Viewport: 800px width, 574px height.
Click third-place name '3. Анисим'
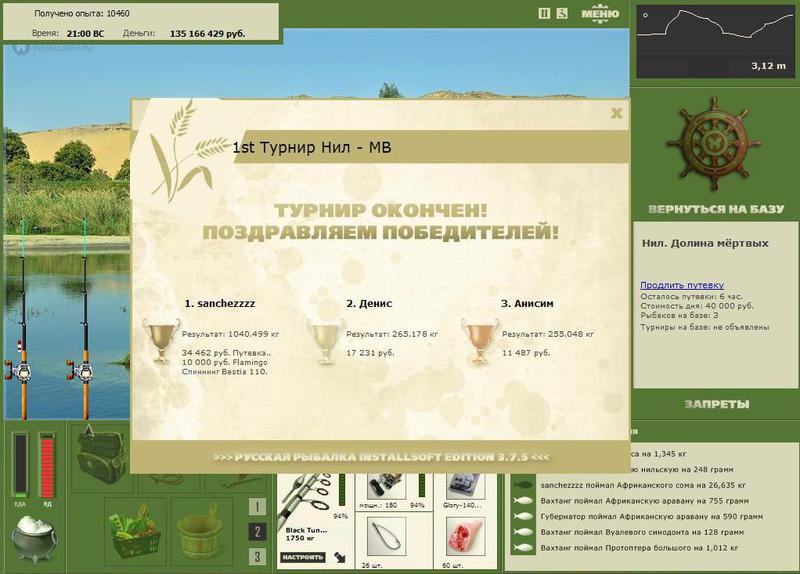(x=527, y=304)
